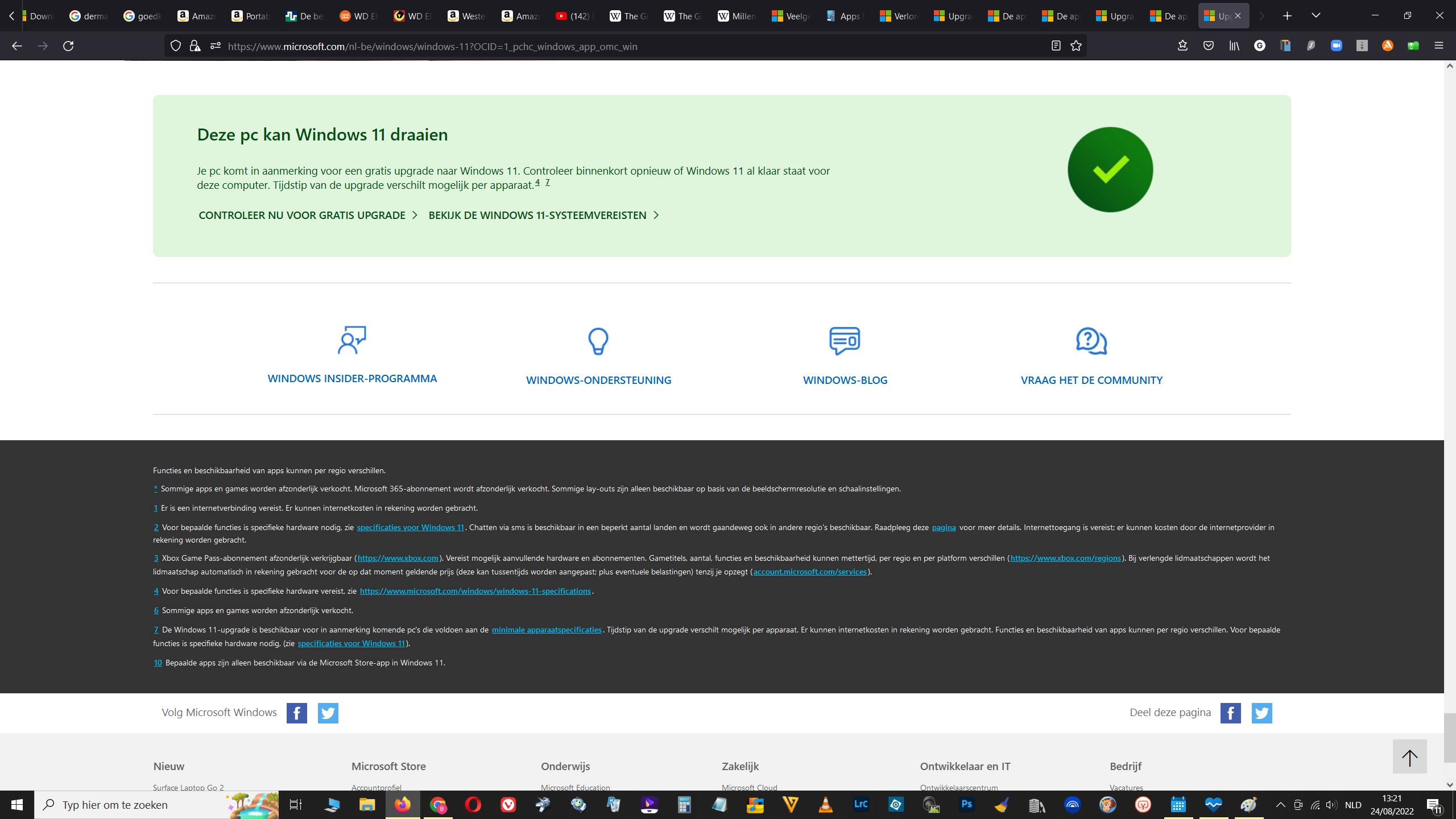Screen dimensions: 1456x819
Task: Click the back-to-top arrow button
Action: [1409, 756]
